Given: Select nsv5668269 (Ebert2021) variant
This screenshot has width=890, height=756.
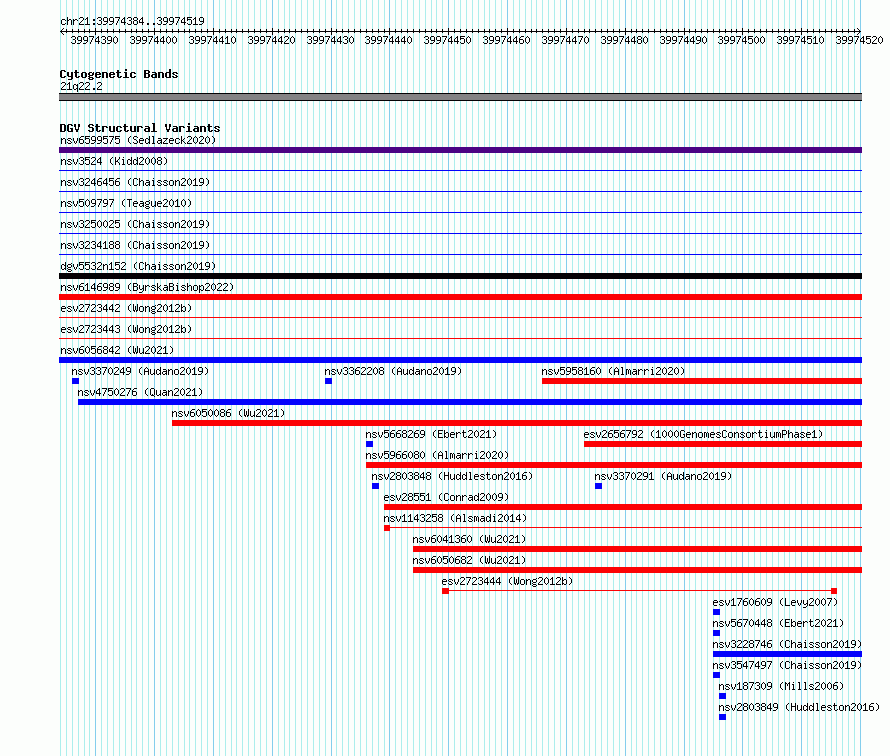Looking at the screenshot, I should point(431,434).
